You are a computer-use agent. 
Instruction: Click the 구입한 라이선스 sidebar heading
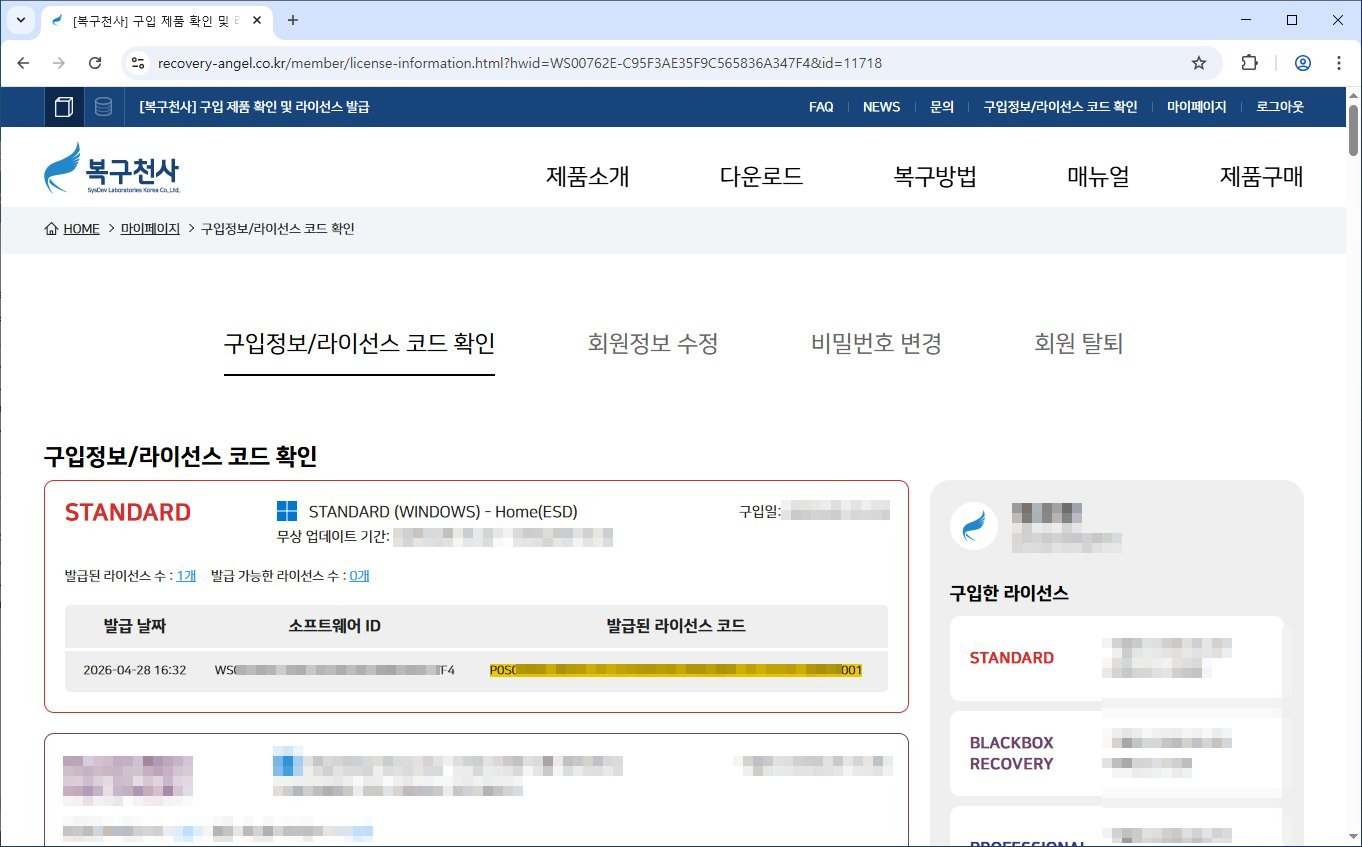1009,594
